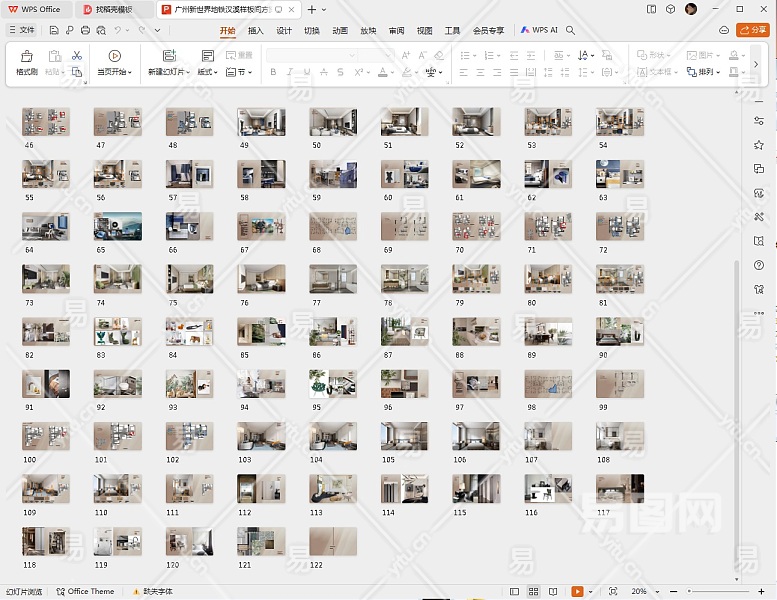
Task: Open the 排列 arrange dropdown
Action: 709,72
